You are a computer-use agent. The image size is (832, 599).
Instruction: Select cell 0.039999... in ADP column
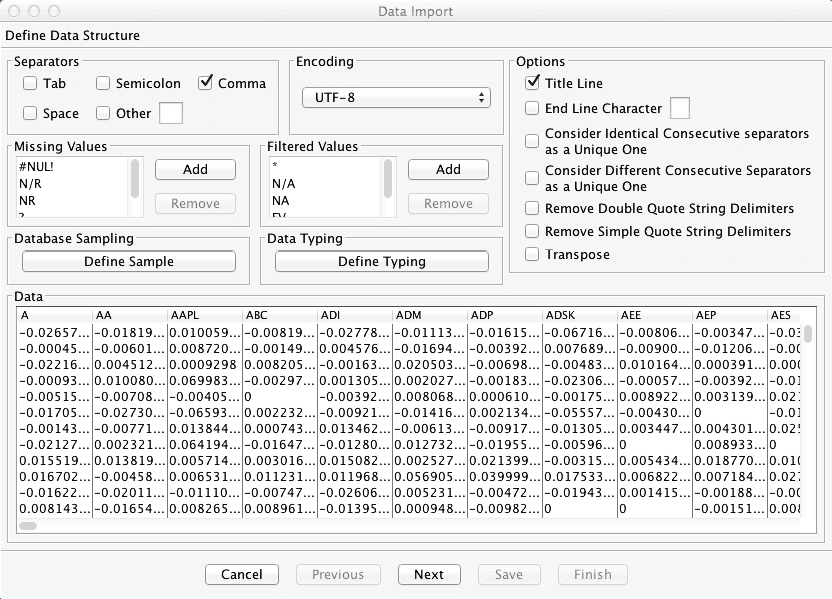coord(505,477)
